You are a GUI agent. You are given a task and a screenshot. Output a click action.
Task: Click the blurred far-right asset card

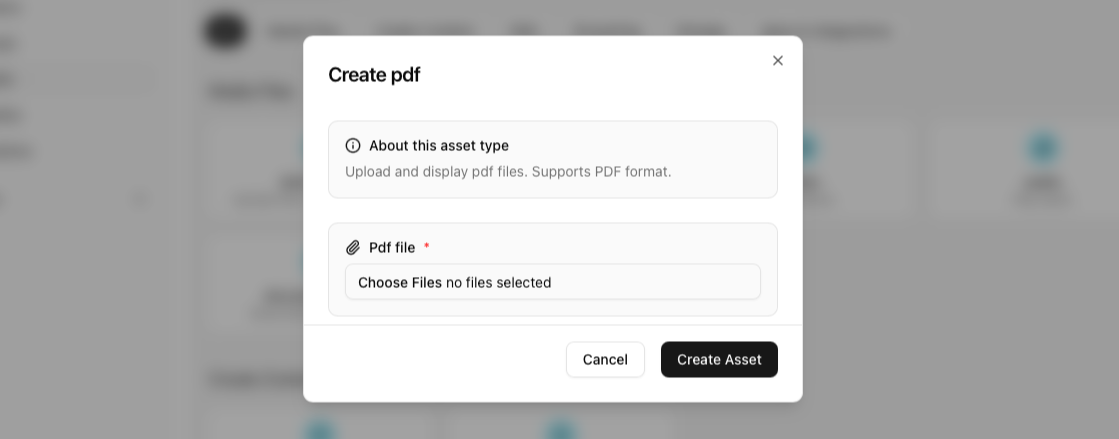[x=1025, y=170]
